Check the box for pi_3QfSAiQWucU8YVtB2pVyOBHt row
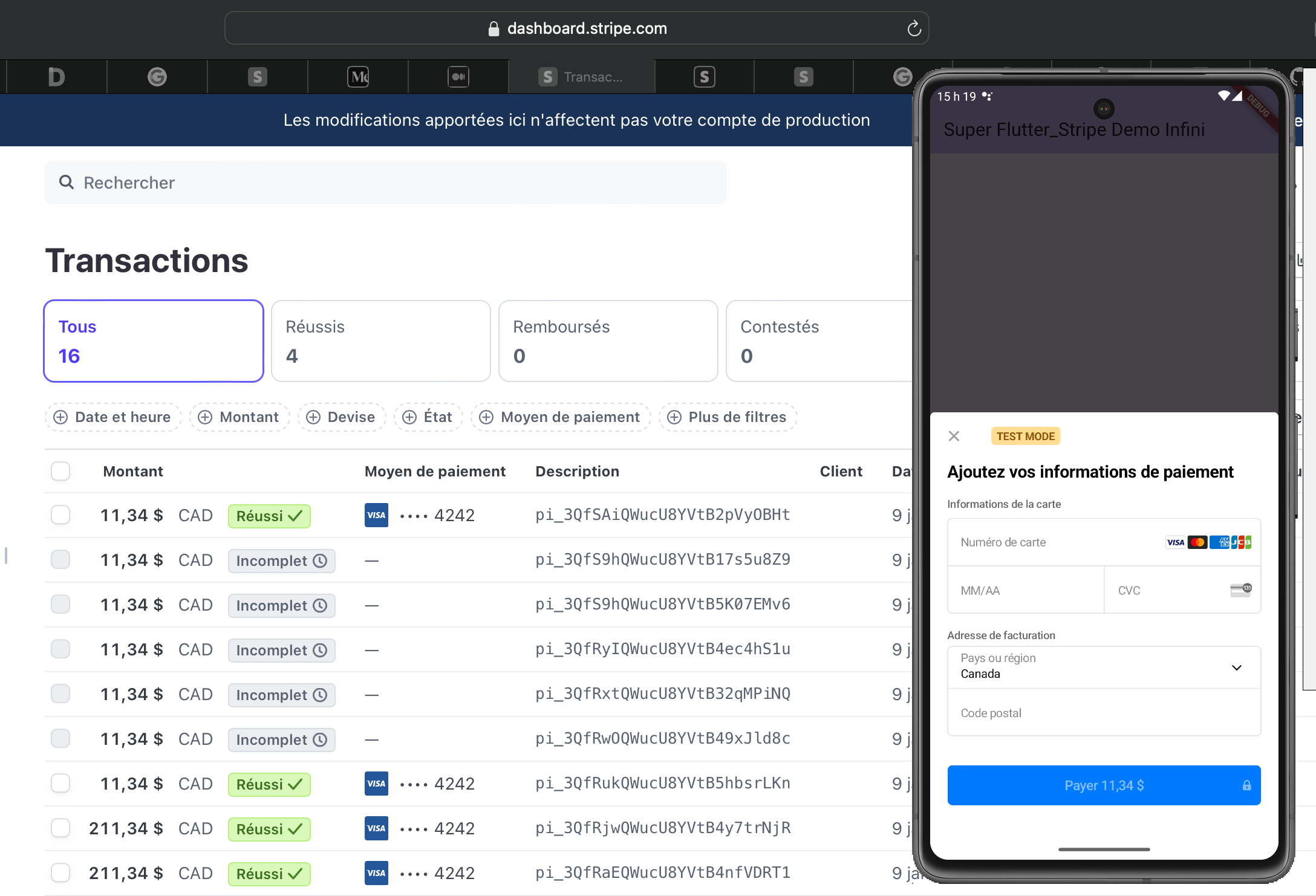 [60, 515]
